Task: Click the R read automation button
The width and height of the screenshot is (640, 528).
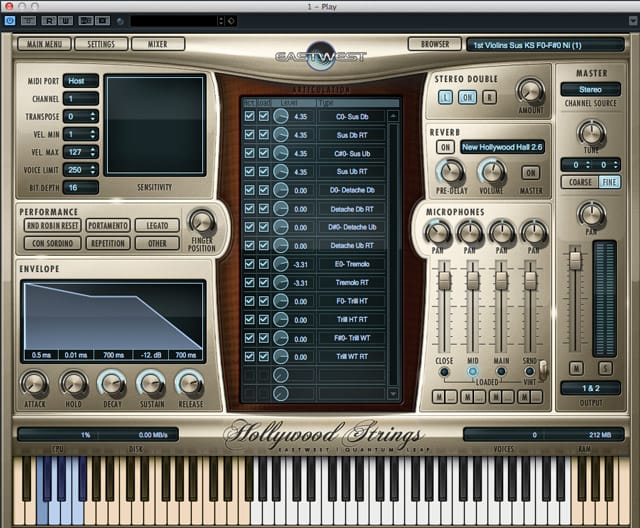Action: coord(49,20)
